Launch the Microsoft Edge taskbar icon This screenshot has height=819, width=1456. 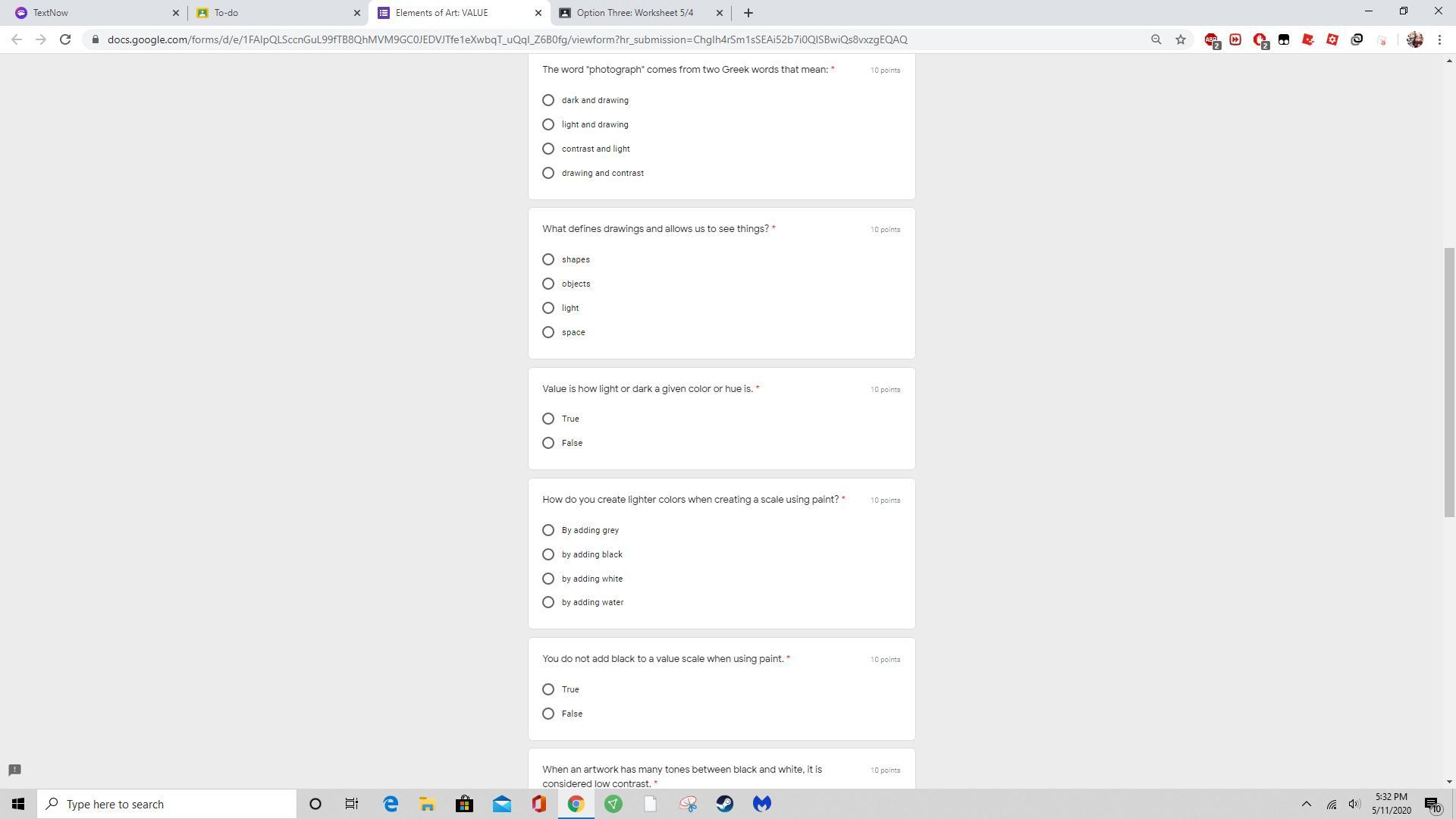[x=391, y=804]
